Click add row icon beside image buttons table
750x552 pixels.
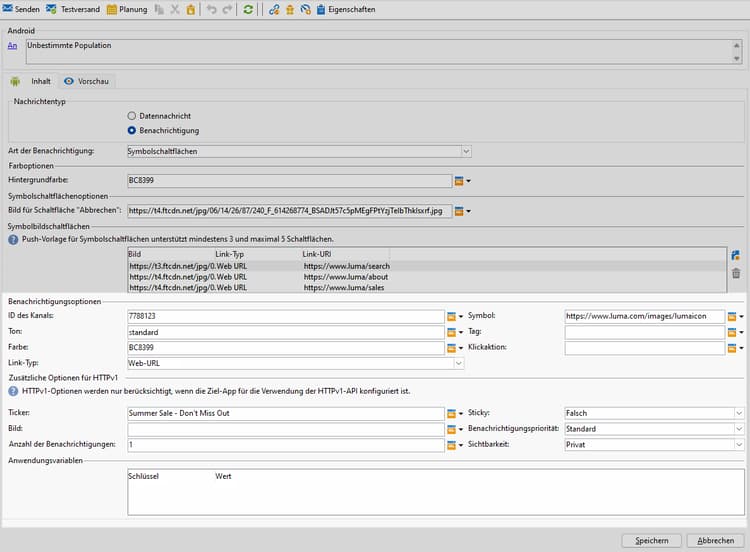point(736,255)
